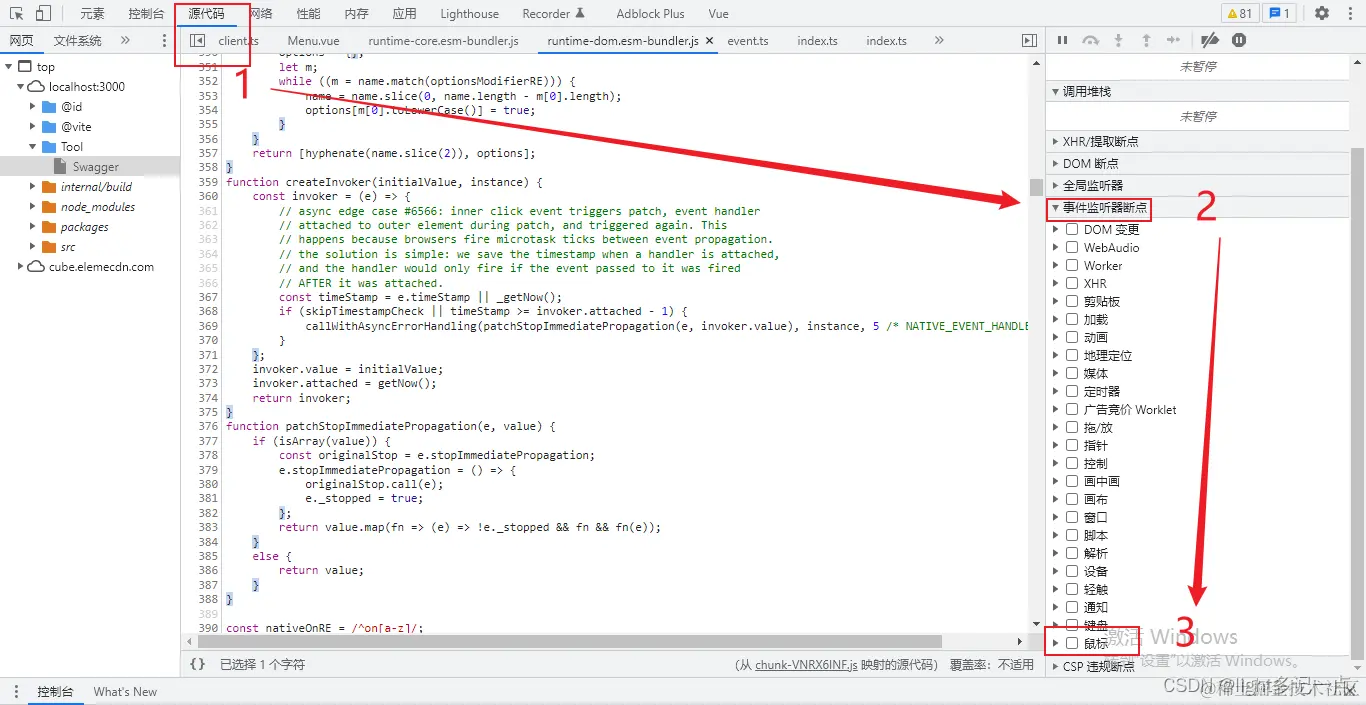Switch to the 元素 panel tab

click(92, 14)
